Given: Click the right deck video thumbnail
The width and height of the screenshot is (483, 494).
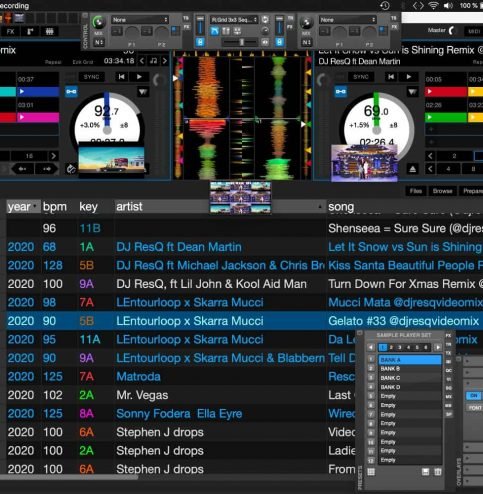Looking at the screenshot, I should [364, 163].
